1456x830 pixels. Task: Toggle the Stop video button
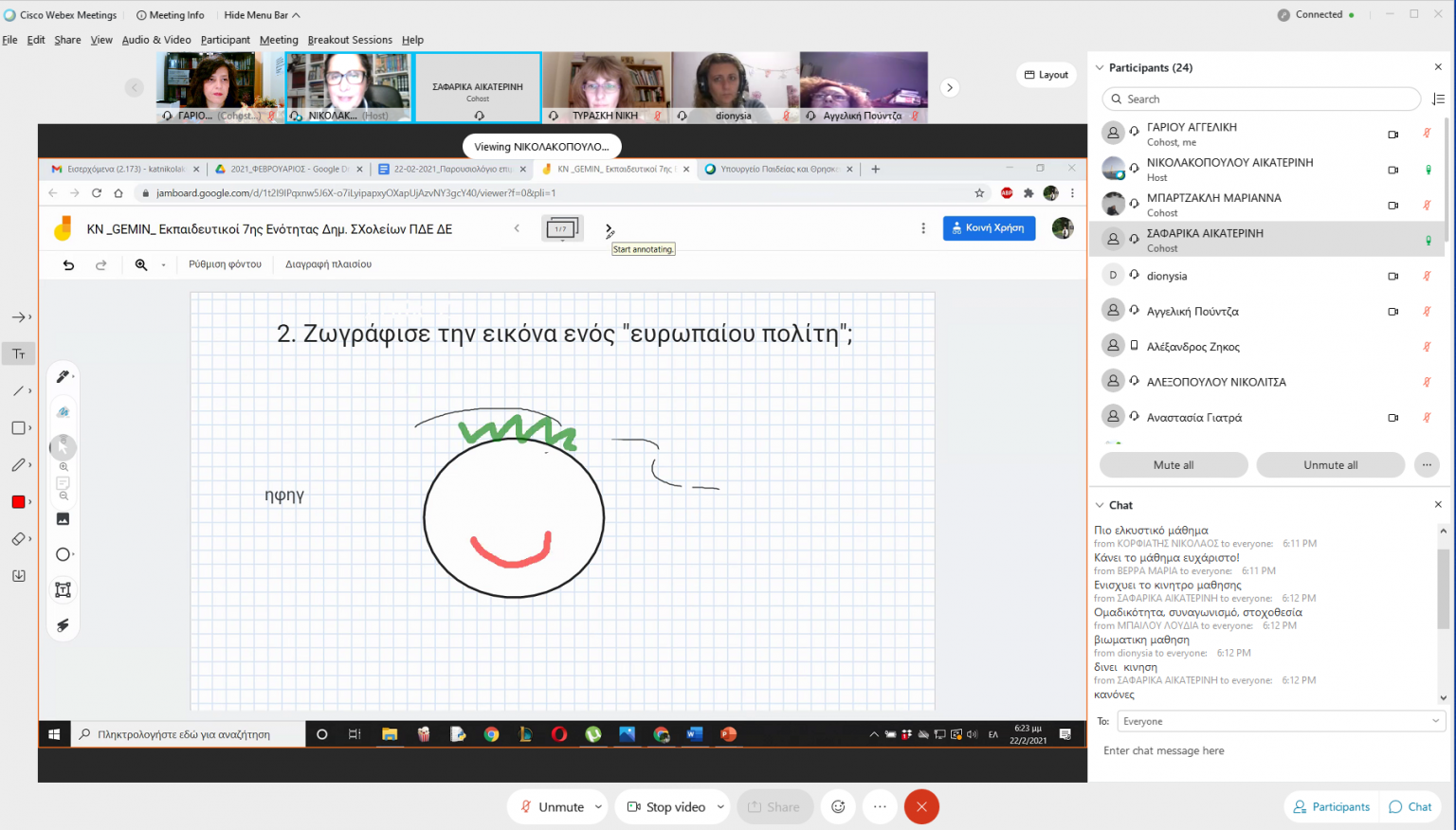tap(665, 806)
